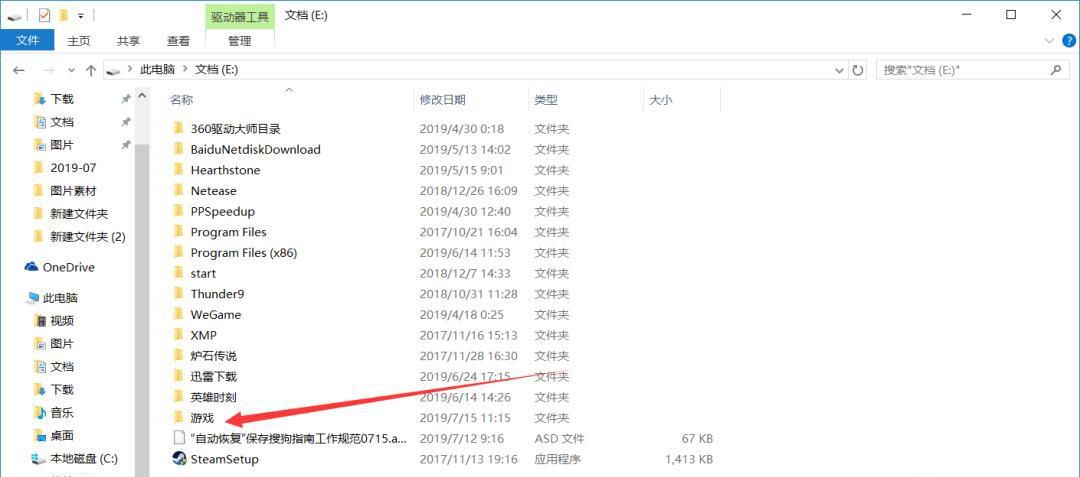Expand the chevron between 此电脑 and 文档 (E:)

pyautogui.click(x=186, y=70)
